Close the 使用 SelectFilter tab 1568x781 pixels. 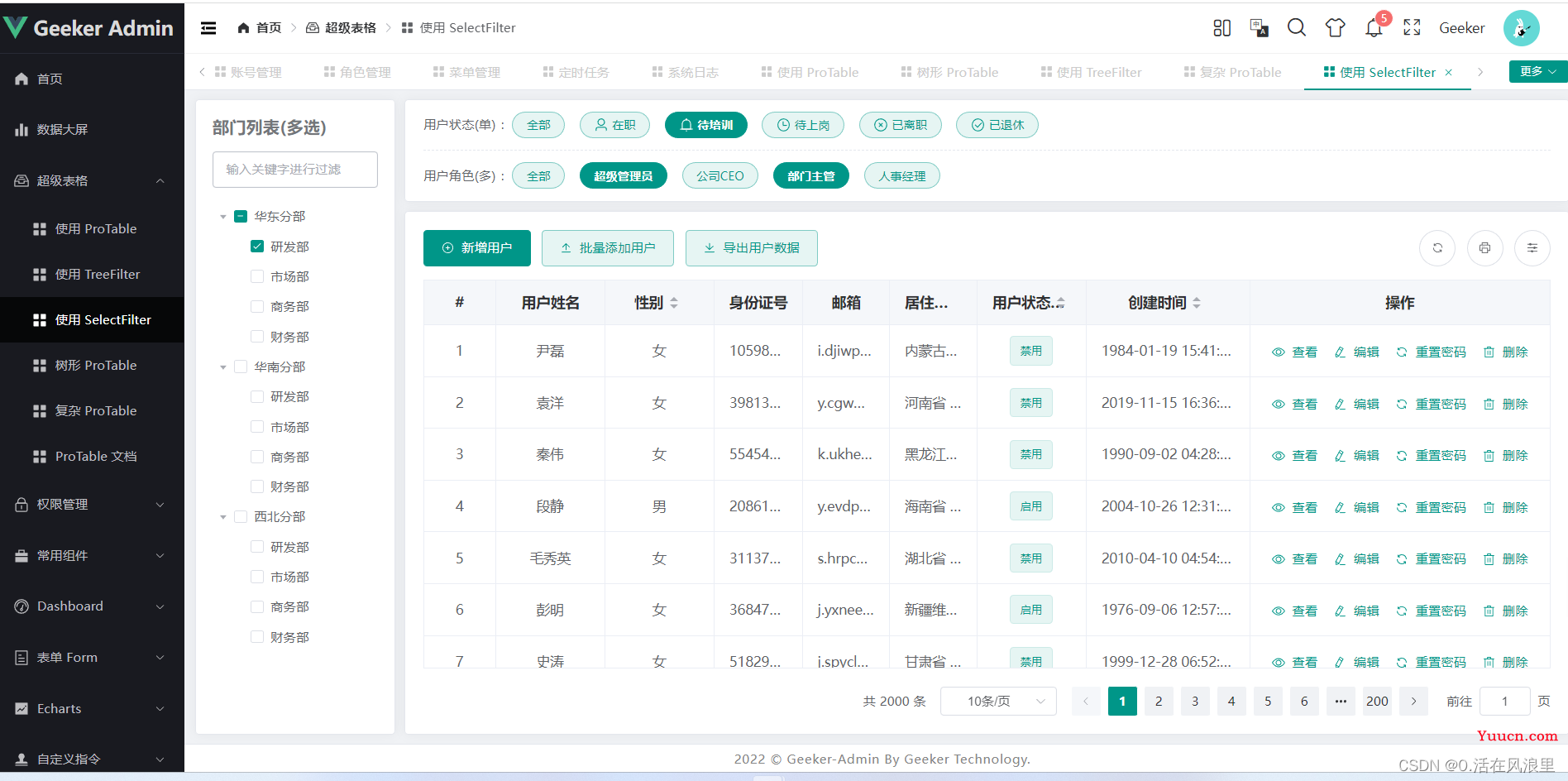coord(1448,73)
